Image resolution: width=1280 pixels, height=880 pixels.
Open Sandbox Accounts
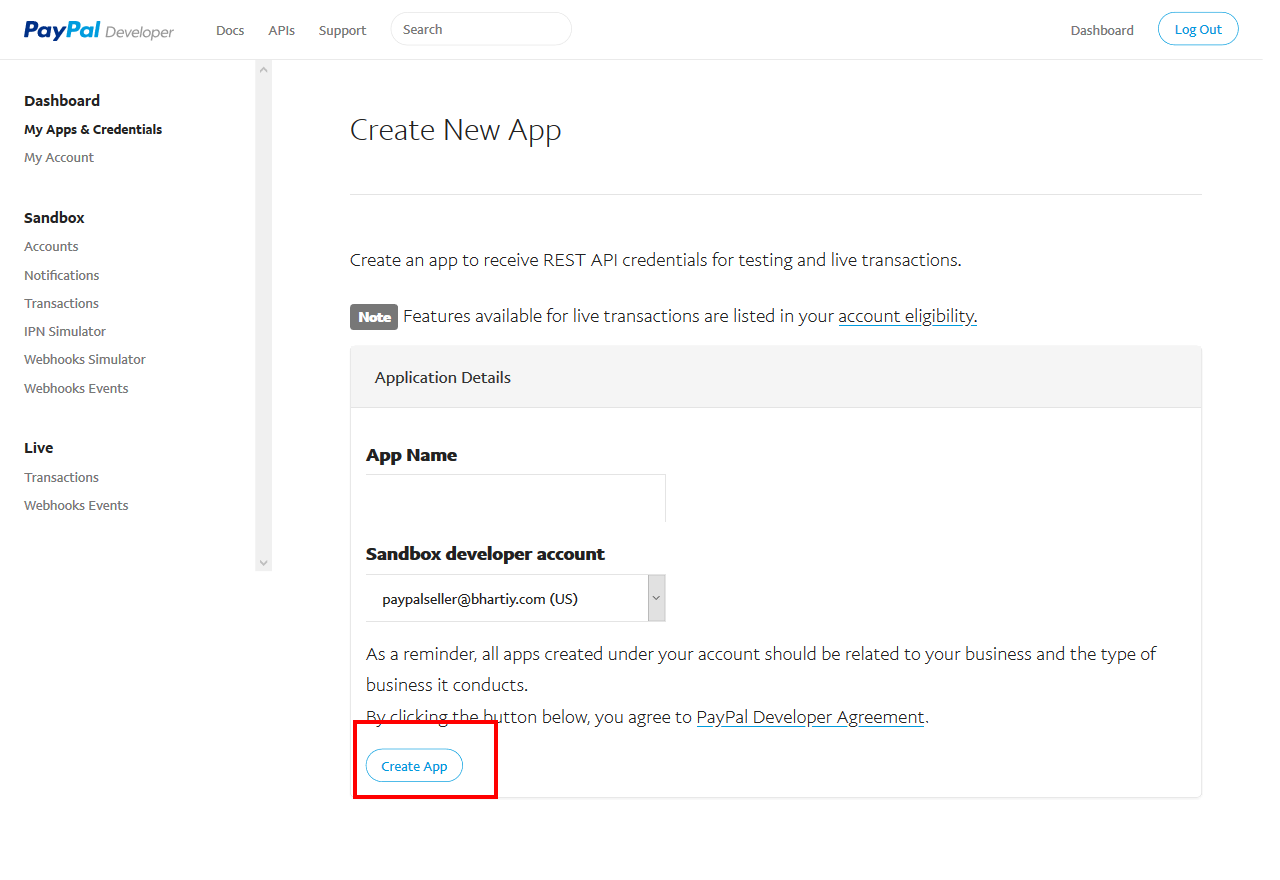51,246
